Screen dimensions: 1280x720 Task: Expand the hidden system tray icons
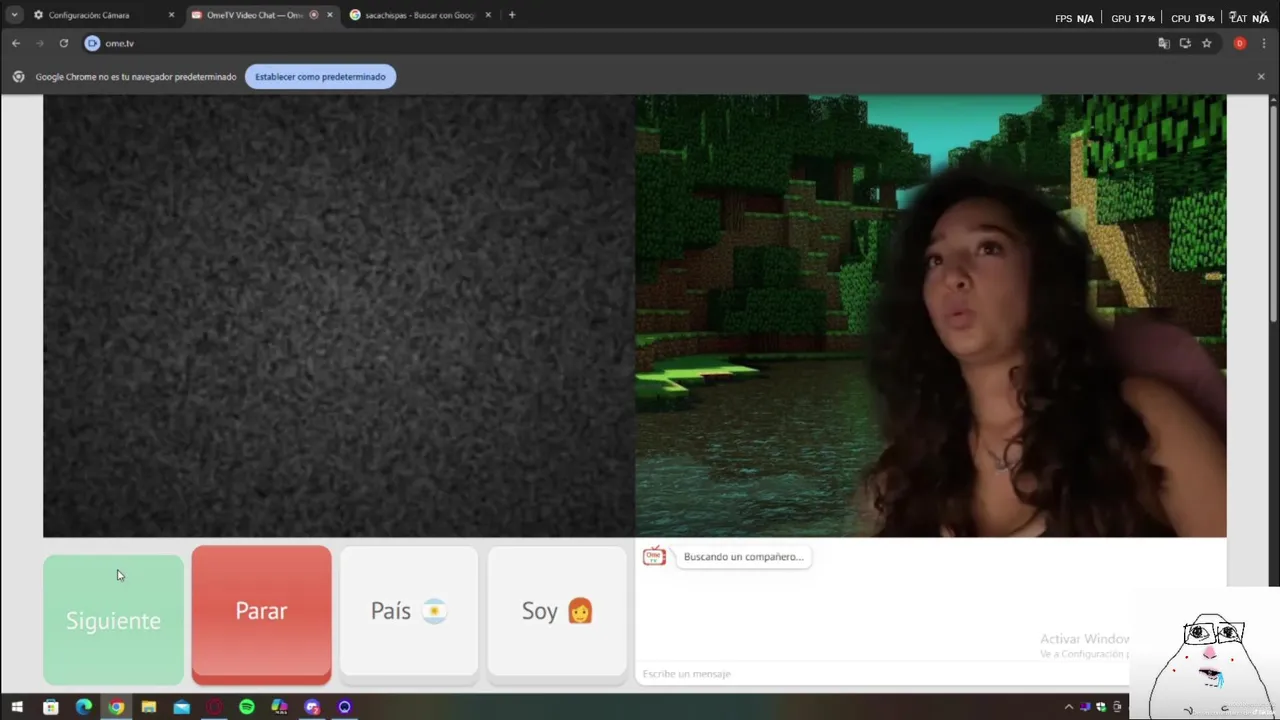(x=1069, y=707)
